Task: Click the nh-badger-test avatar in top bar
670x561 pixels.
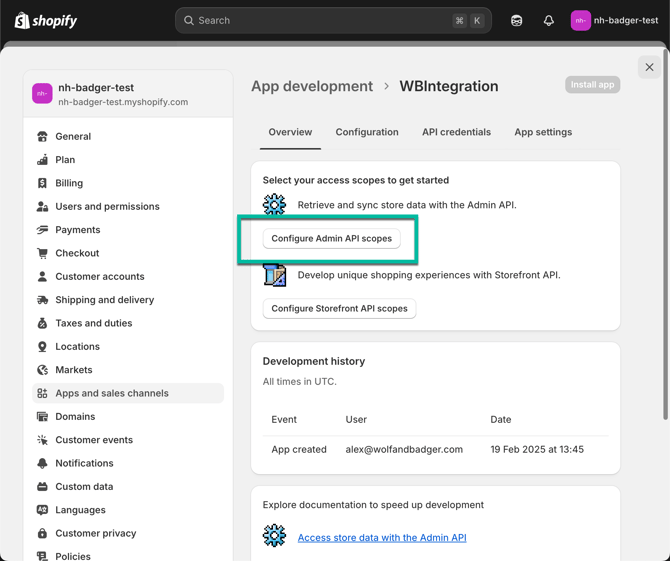Action: pyautogui.click(x=580, y=21)
